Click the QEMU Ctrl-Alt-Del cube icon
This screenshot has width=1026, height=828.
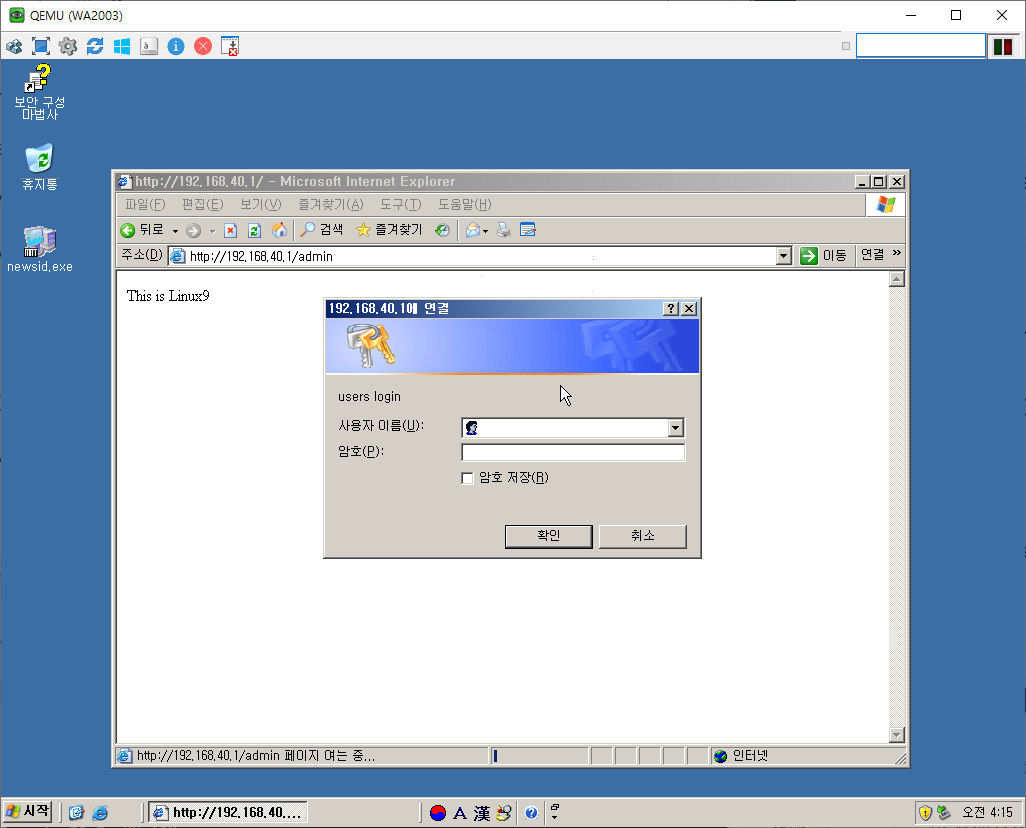(14, 46)
